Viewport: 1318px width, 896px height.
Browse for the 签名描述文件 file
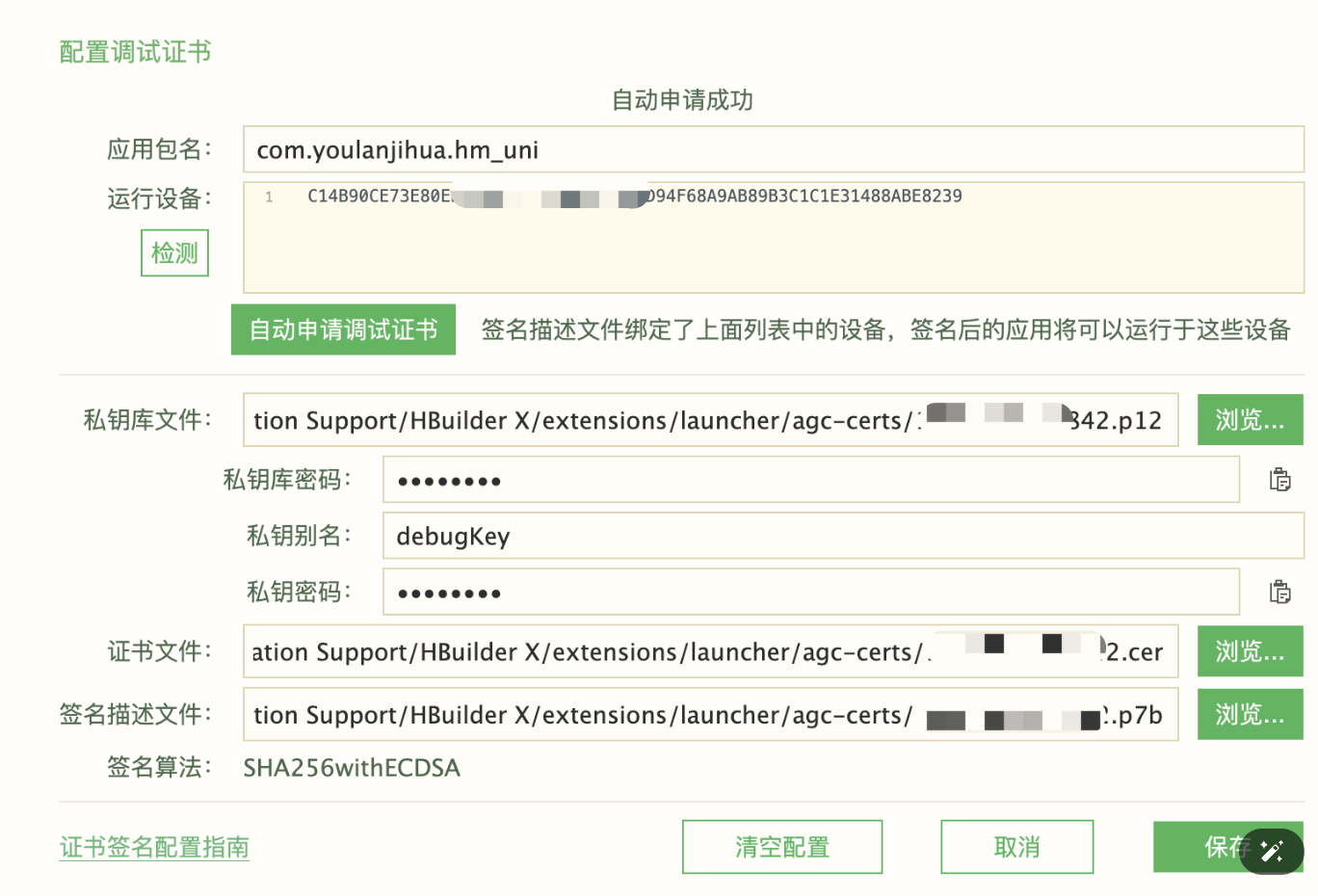point(1250,715)
